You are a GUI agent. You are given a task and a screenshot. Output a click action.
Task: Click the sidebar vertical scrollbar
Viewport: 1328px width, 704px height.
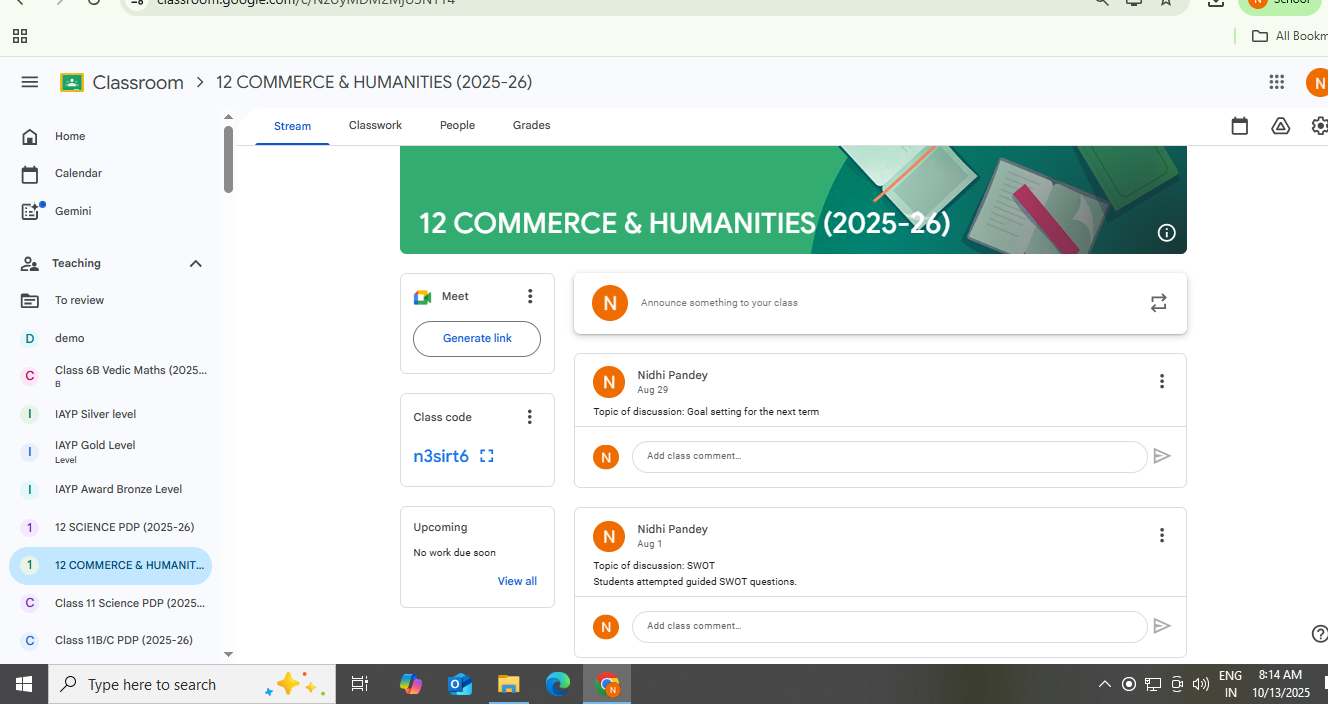point(228,160)
